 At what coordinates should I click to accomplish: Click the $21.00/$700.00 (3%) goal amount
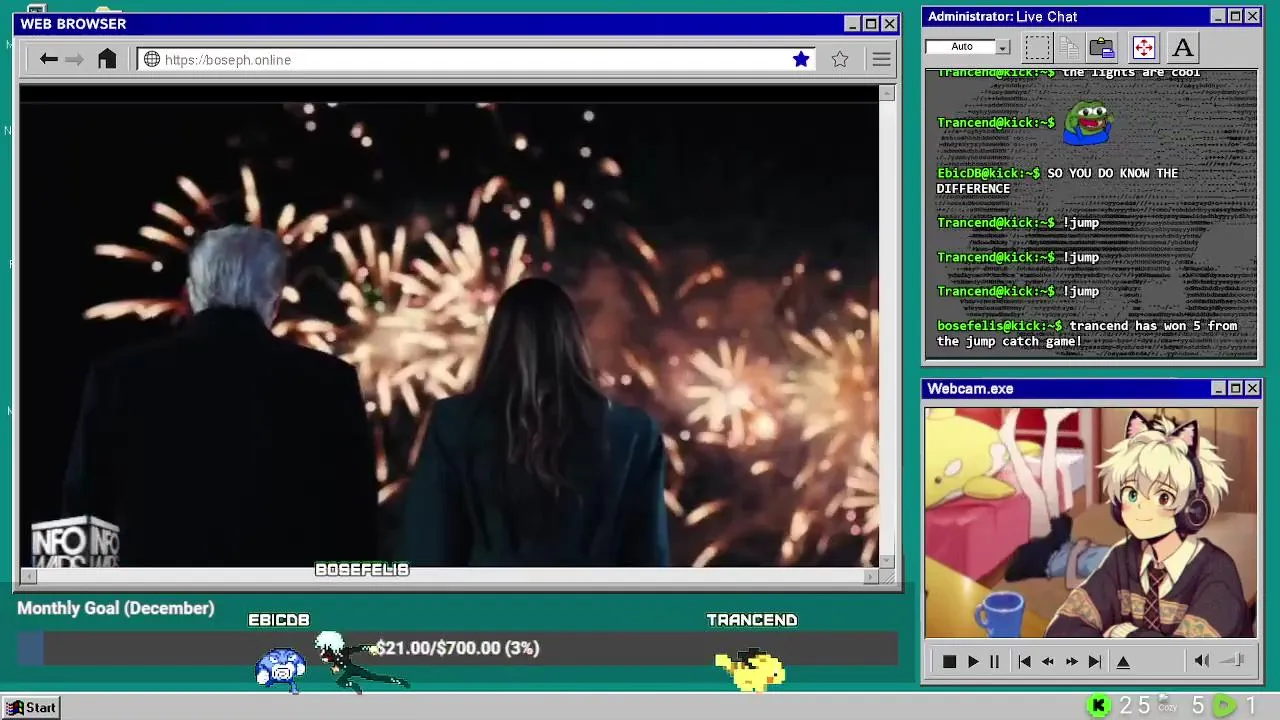pos(458,648)
